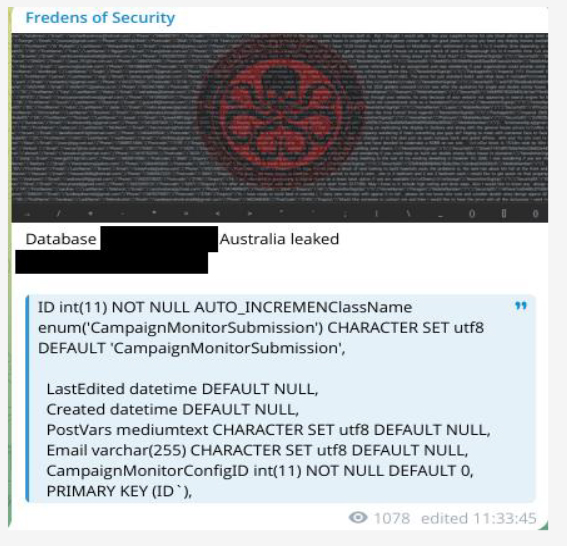Select the Email varchar(255) line
This screenshot has height=546, width=567.
(x=257, y=450)
